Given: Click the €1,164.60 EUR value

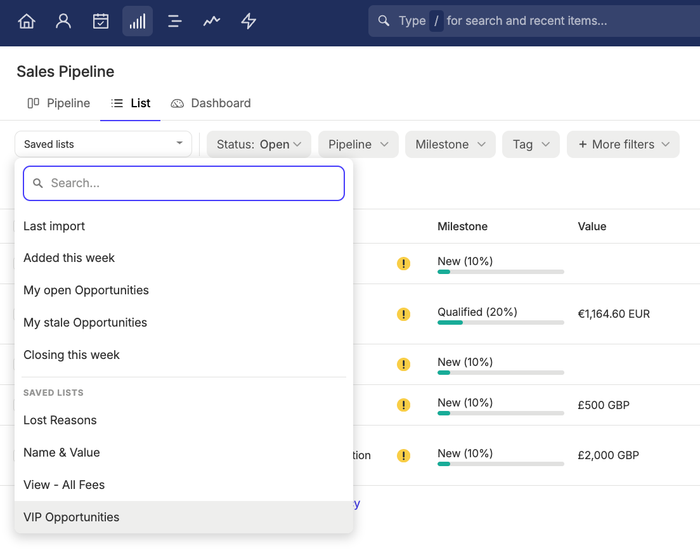Looking at the screenshot, I should tap(614, 314).
